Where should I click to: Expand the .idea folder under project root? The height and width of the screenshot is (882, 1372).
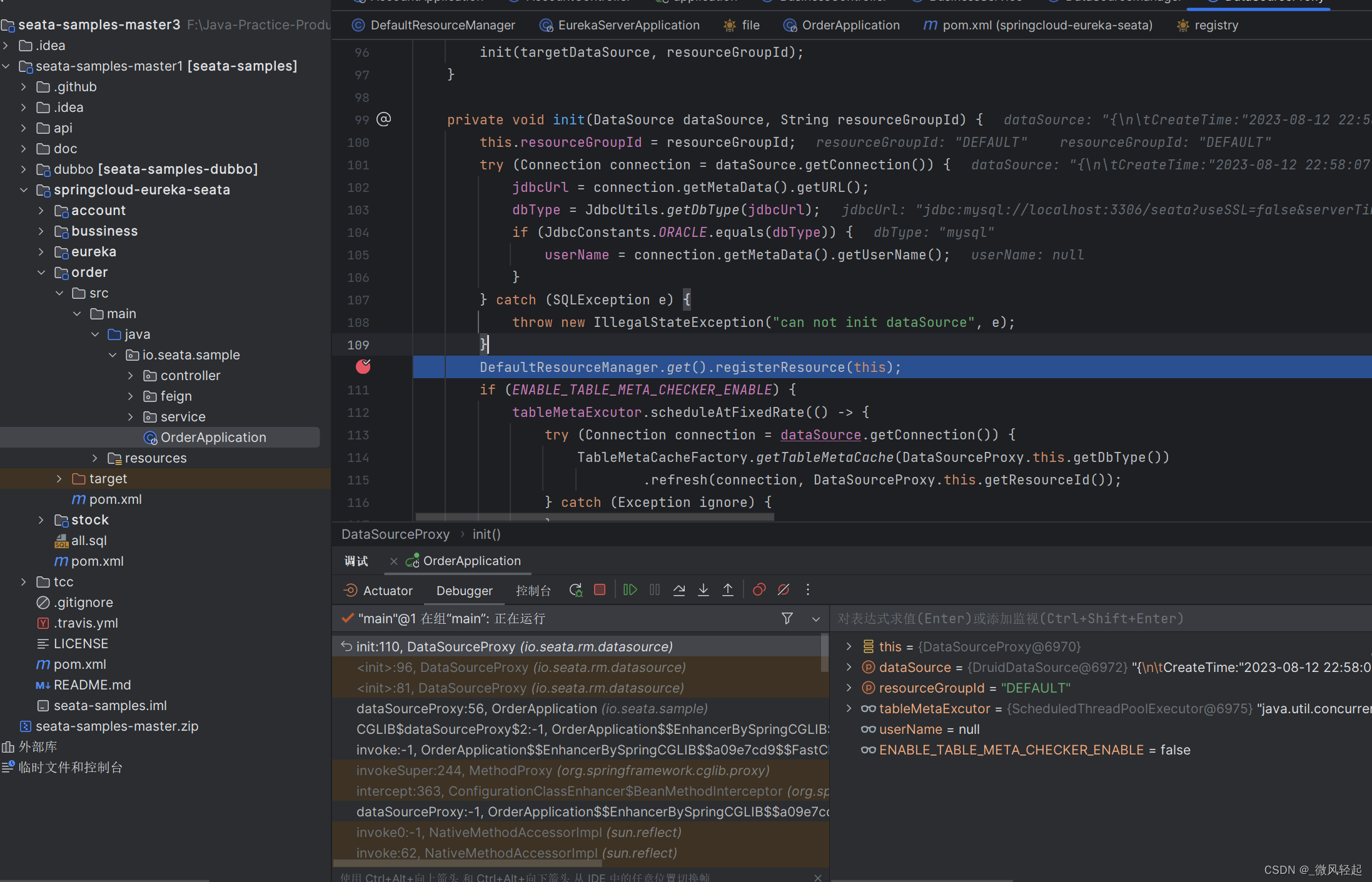coord(6,46)
